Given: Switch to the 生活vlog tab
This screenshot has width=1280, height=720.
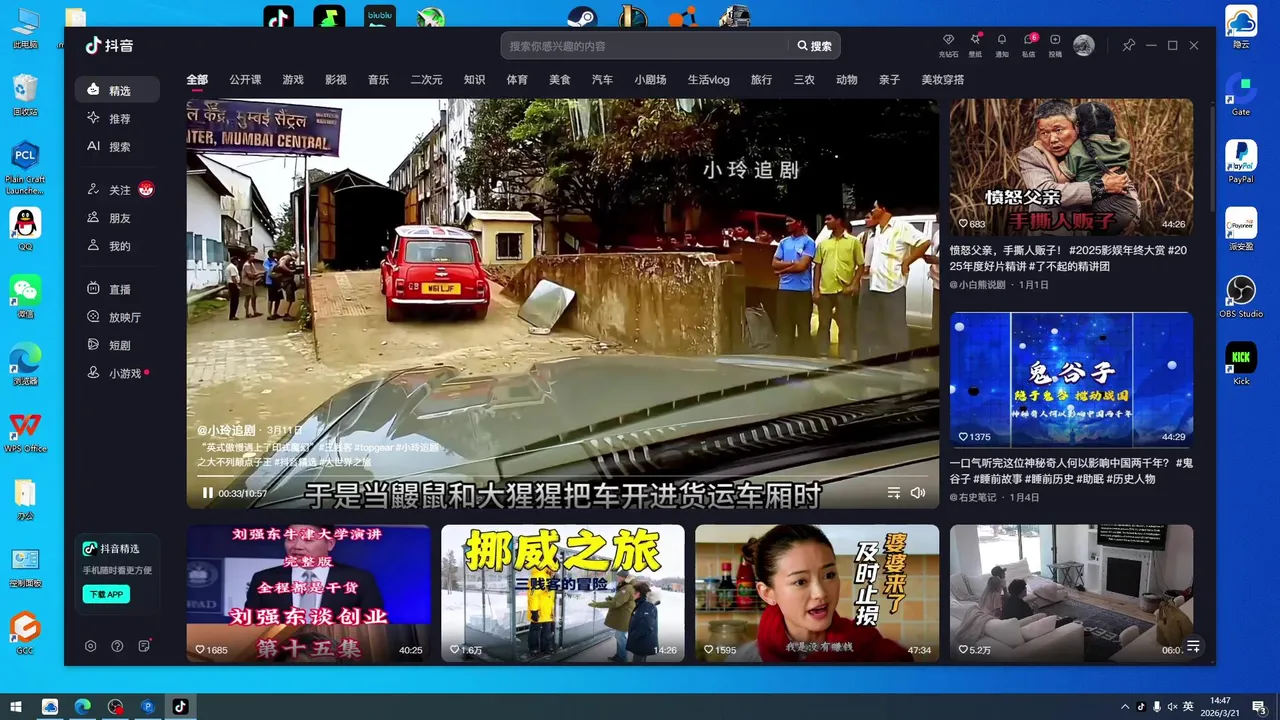Looking at the screenshot, I should (708, 80).
